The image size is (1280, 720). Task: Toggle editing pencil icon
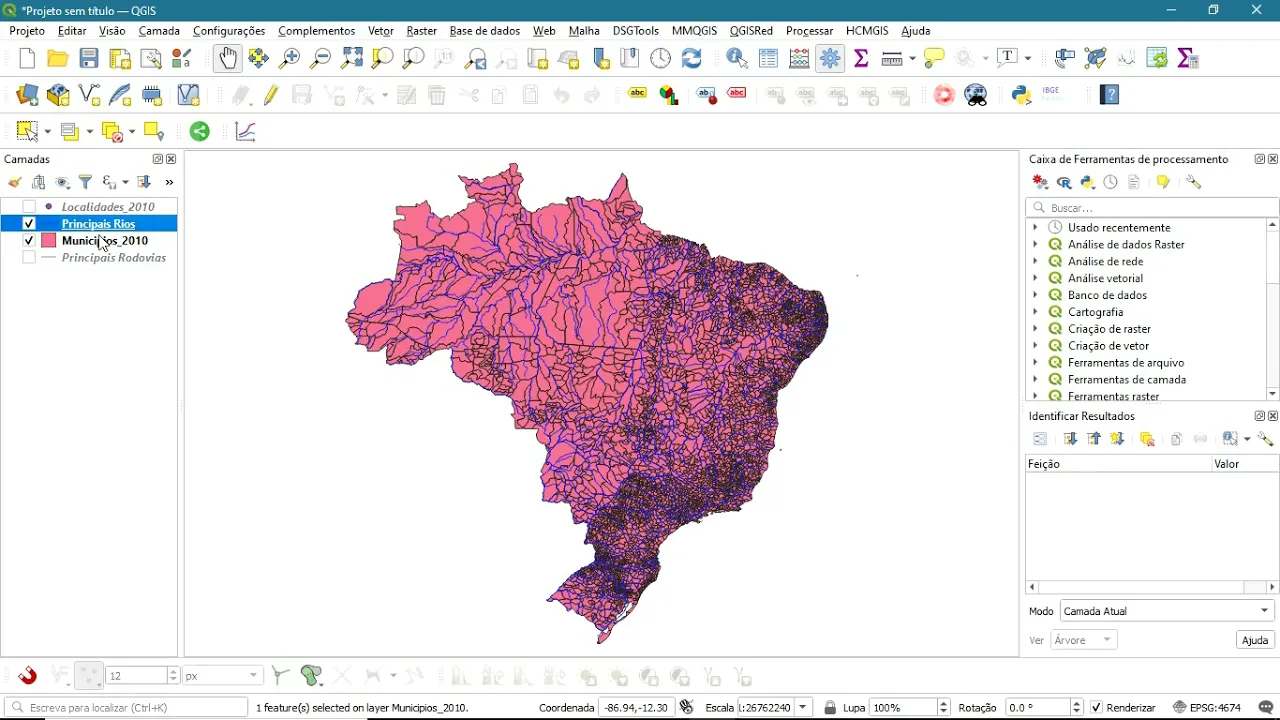[x=271, y=96]
